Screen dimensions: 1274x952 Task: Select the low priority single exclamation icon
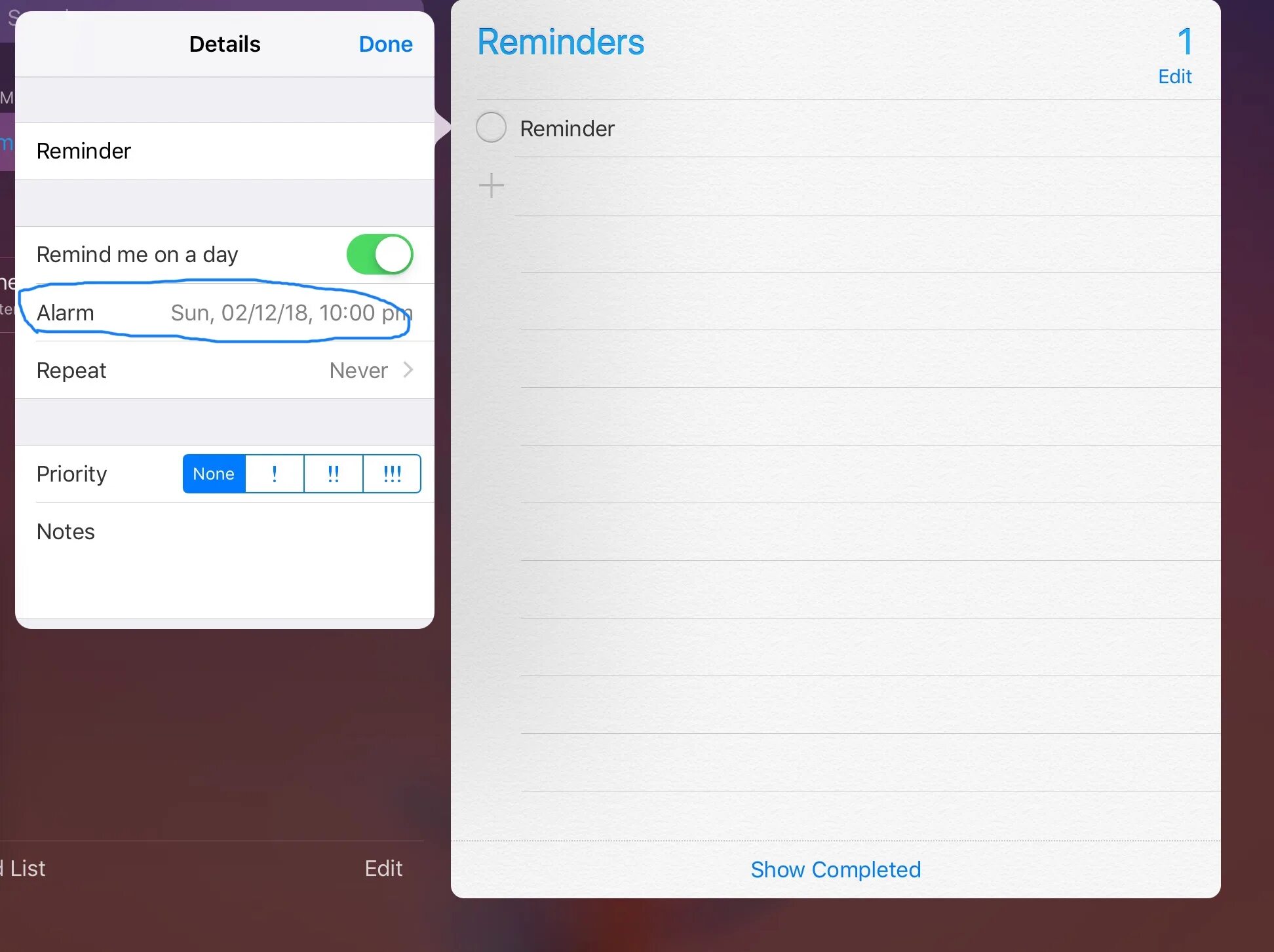(274, 473)
